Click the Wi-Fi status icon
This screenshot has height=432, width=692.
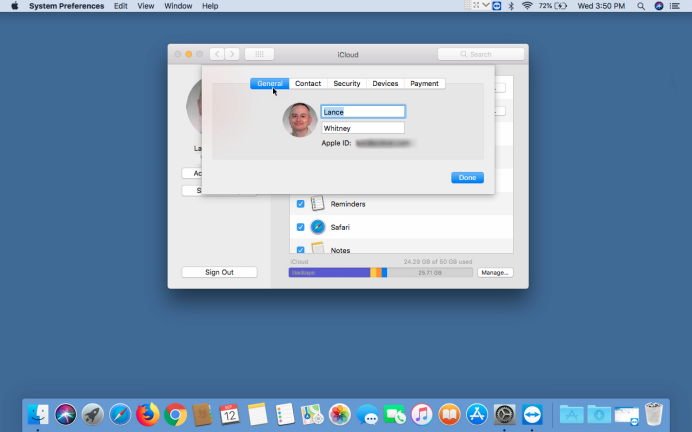tap(527, 6)
